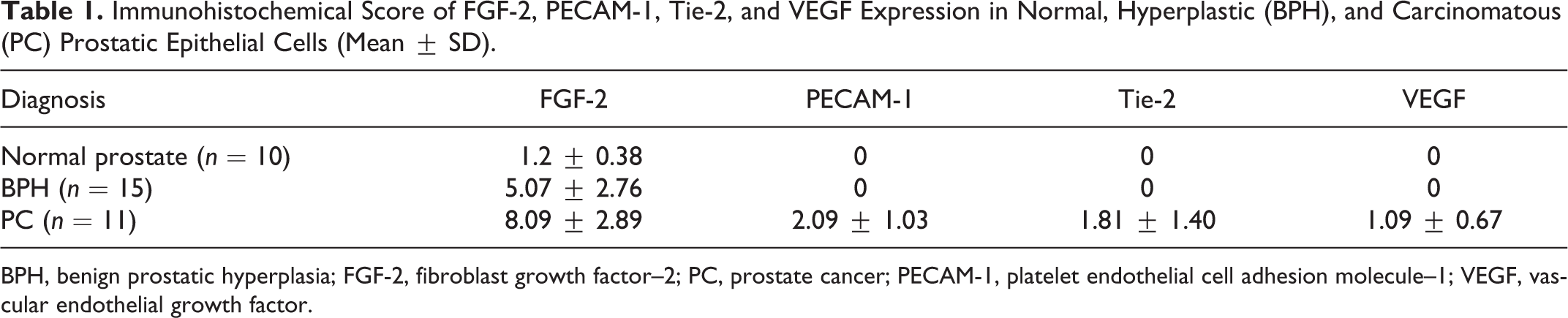1568x318 pixels.
Task: Select the FGF-2 column header
Action: 573,100
